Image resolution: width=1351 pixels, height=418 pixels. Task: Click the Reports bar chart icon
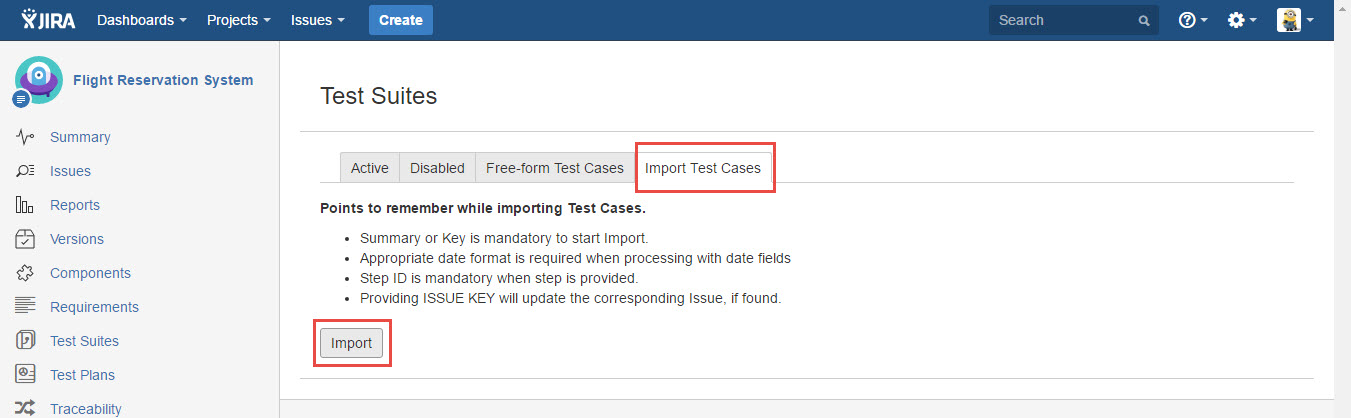coord(26,205)
